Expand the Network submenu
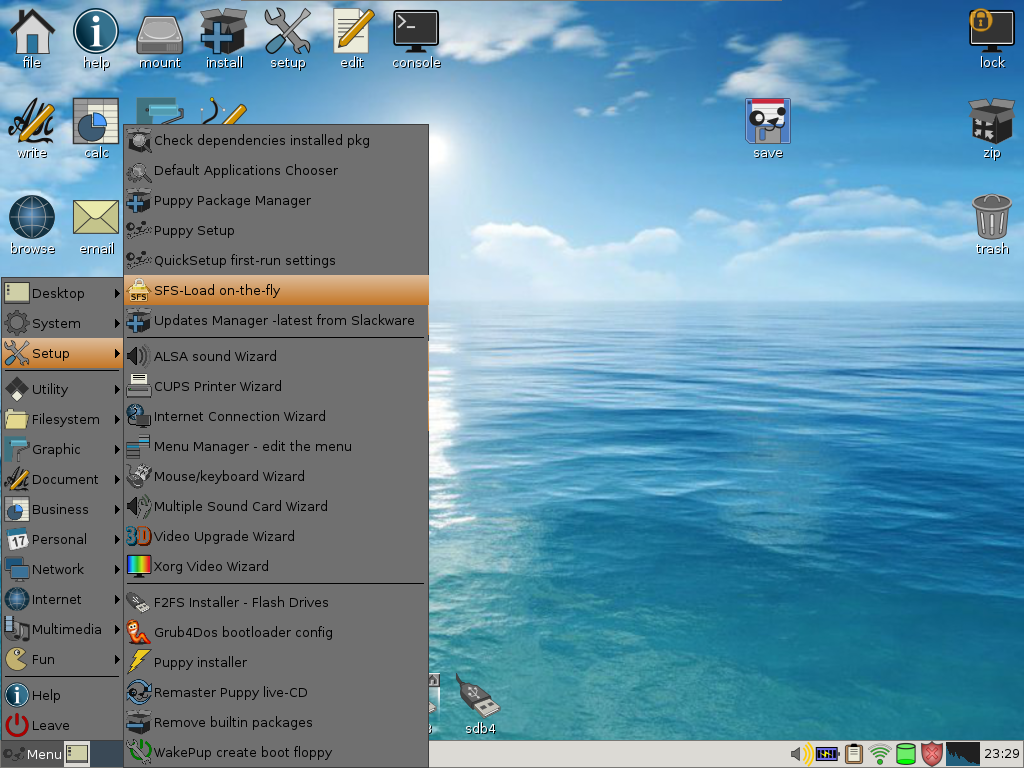This screenshot has width=1024, height=768. [63, 569]
